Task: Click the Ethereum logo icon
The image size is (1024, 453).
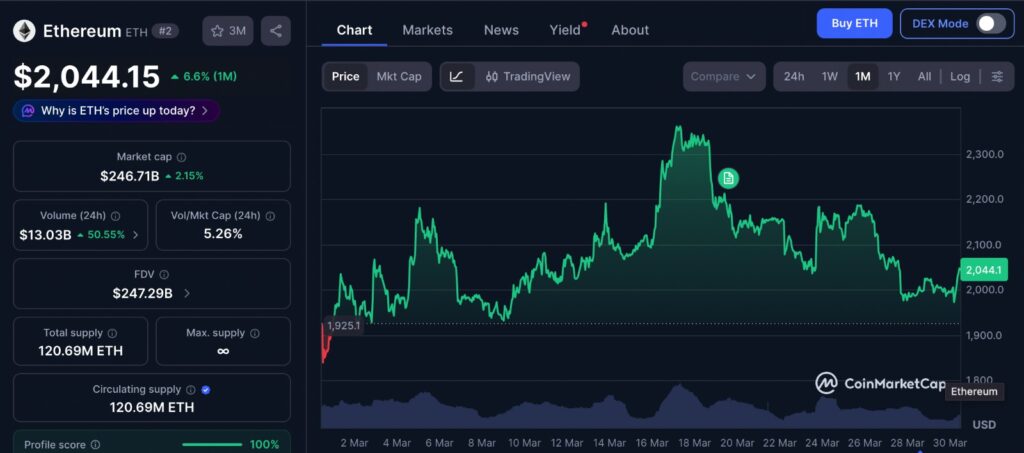Action: [x=25, y=31]
